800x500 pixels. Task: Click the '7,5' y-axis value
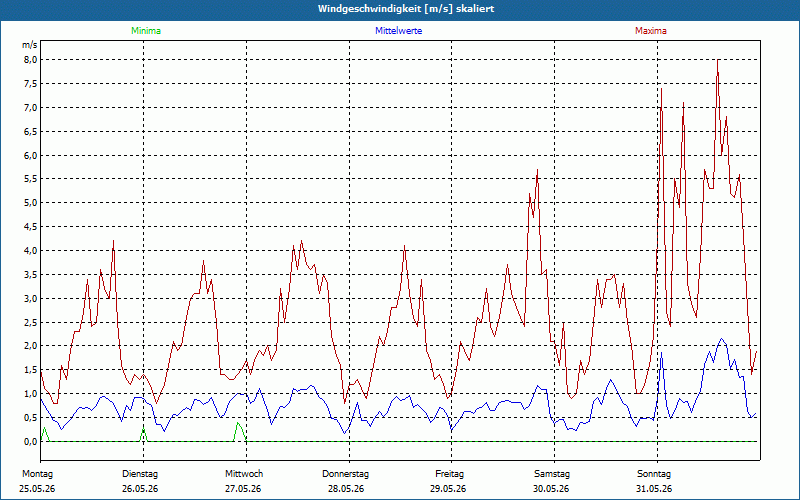point(31,84)
